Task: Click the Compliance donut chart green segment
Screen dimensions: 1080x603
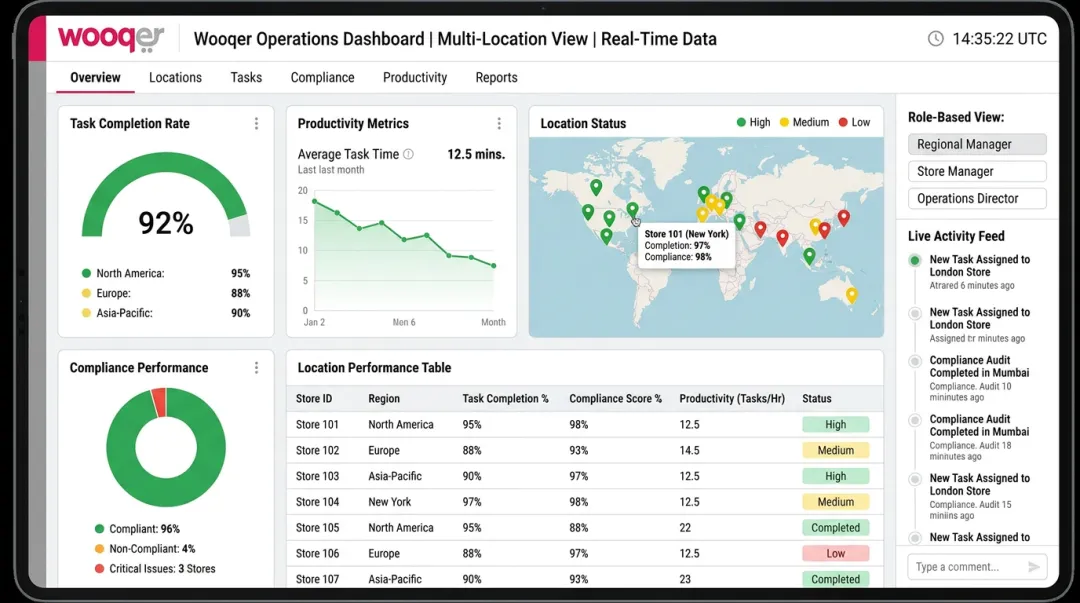Action: coord(165,493)
